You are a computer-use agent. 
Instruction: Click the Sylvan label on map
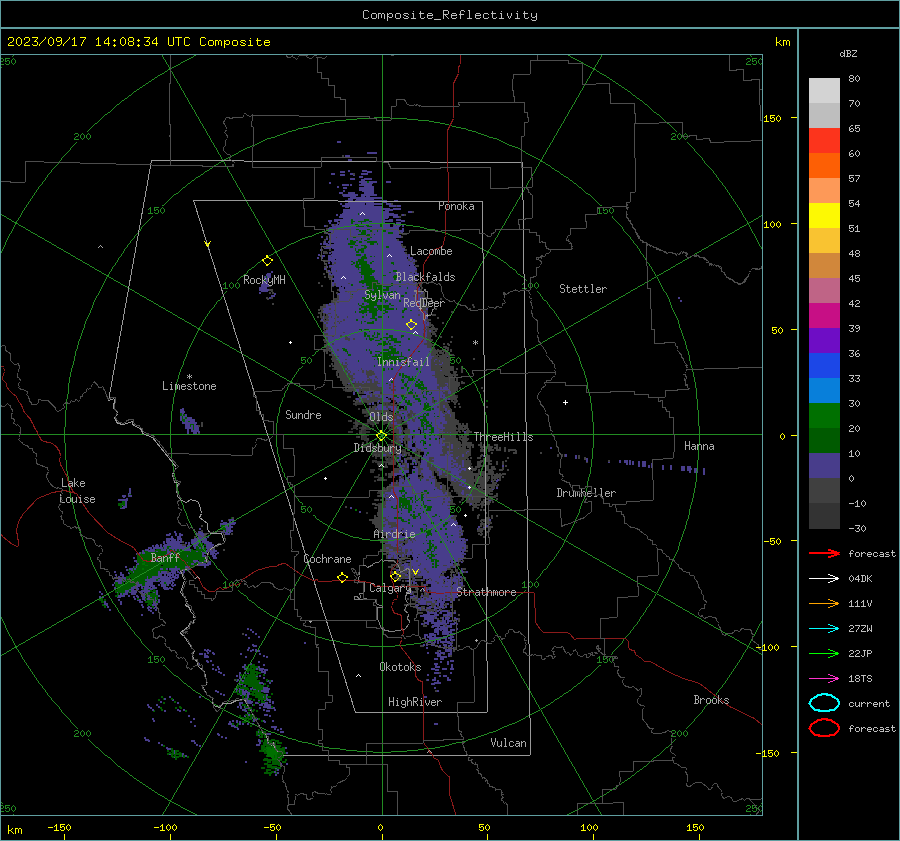pos(382,295)
